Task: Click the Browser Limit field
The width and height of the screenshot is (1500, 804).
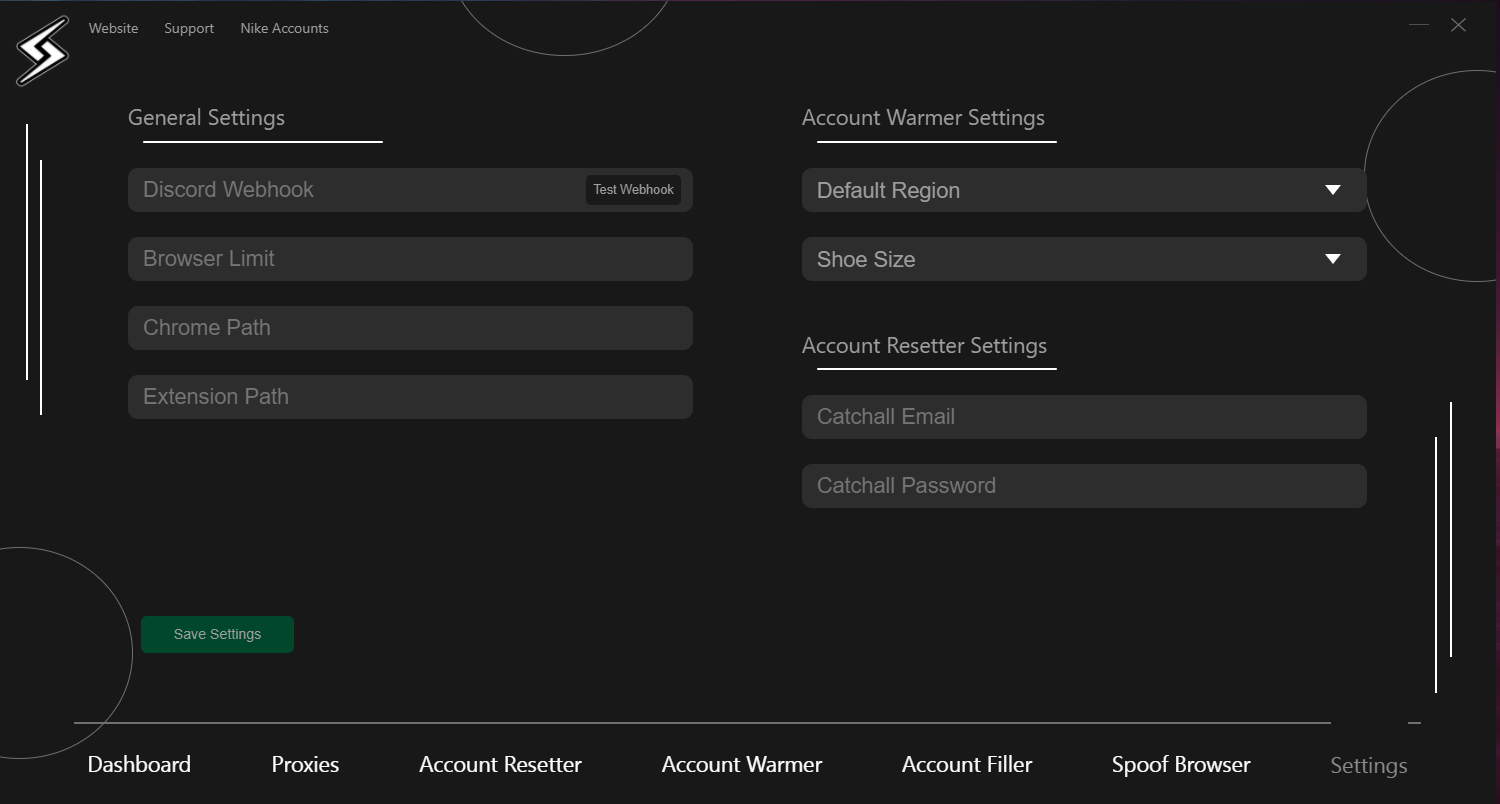Action: pos(410,259)
